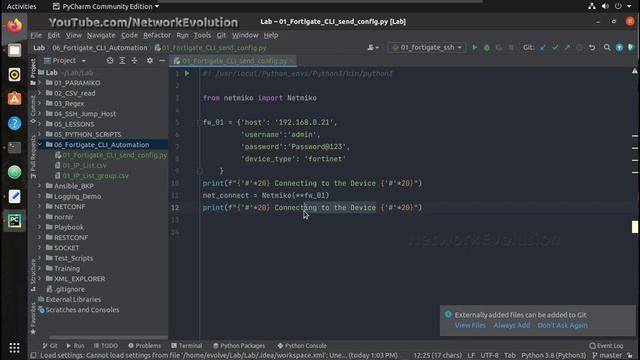This screenshot has width=640, height=360.
Task: Open Terminal from the dock
Action: tap(14, 147)
